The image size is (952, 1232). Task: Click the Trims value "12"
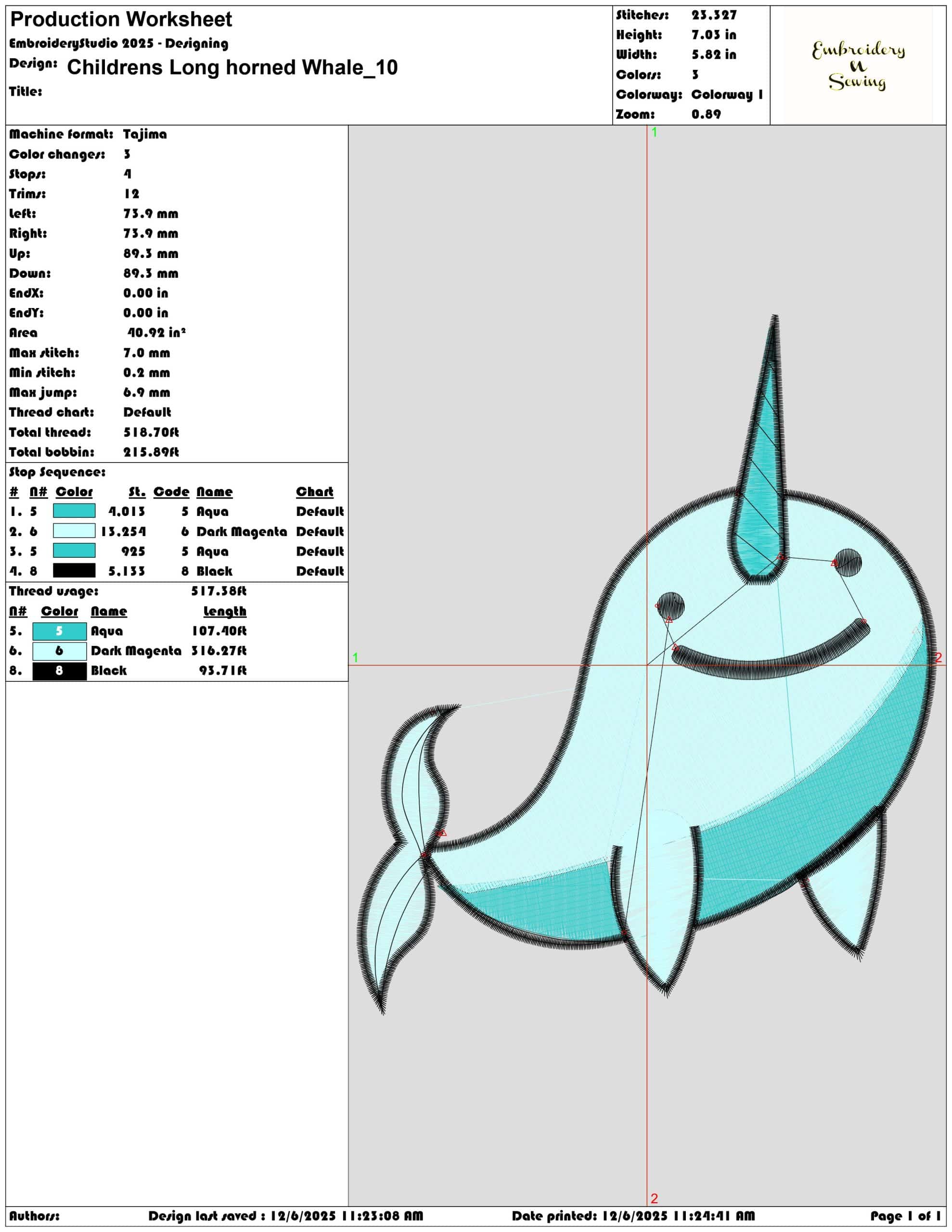click(x=131, y=194)
